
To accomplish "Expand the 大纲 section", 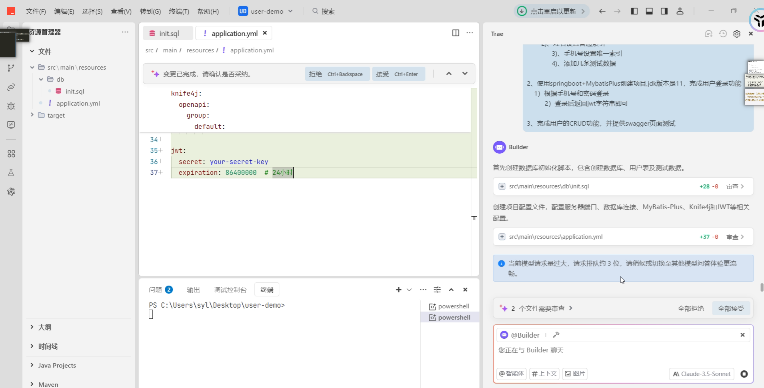I will (32, 327).
